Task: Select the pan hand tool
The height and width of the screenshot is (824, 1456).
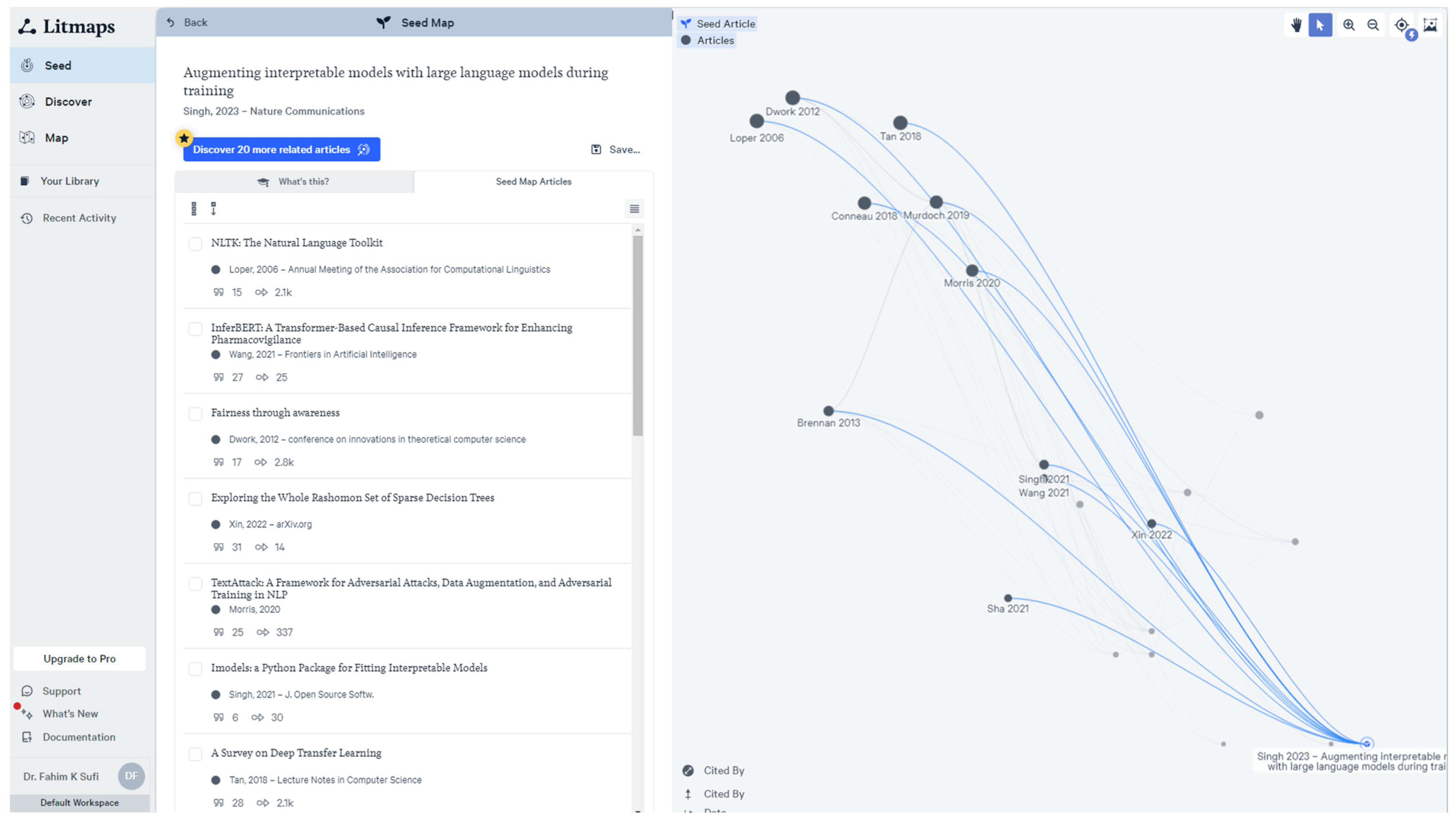Action: [x=1296, y=25]
